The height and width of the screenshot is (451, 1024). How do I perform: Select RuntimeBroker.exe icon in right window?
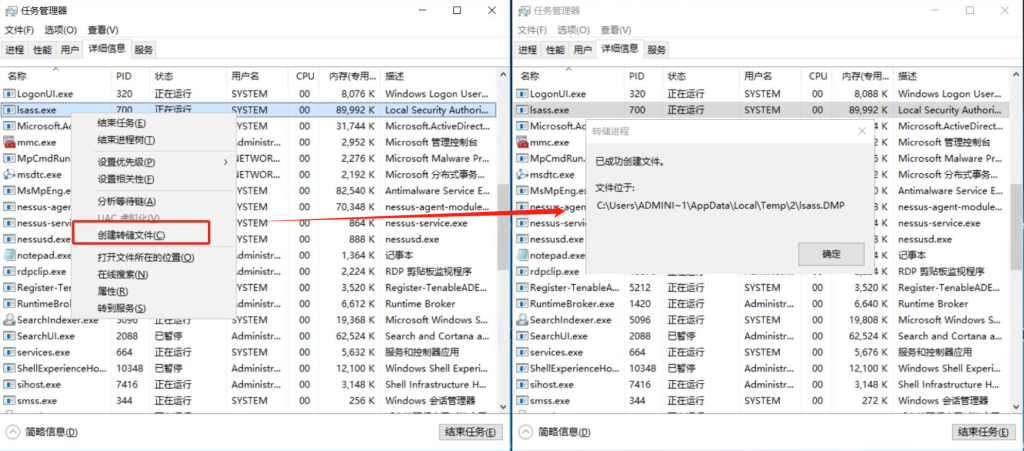tap(522, 304)
